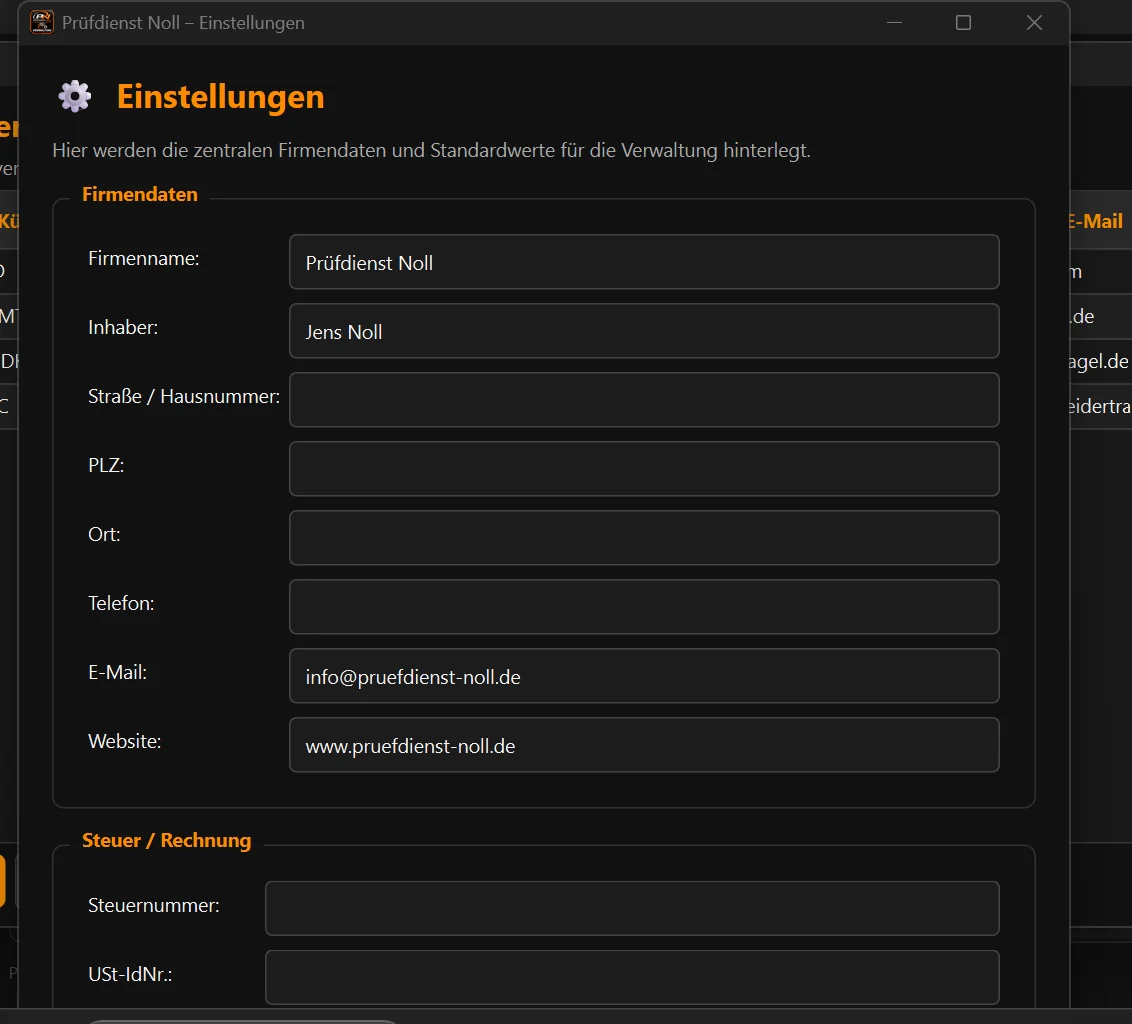The image size is (1132, 1024).
Task: Click into the Ort text field
Action: tap(644, 538)
